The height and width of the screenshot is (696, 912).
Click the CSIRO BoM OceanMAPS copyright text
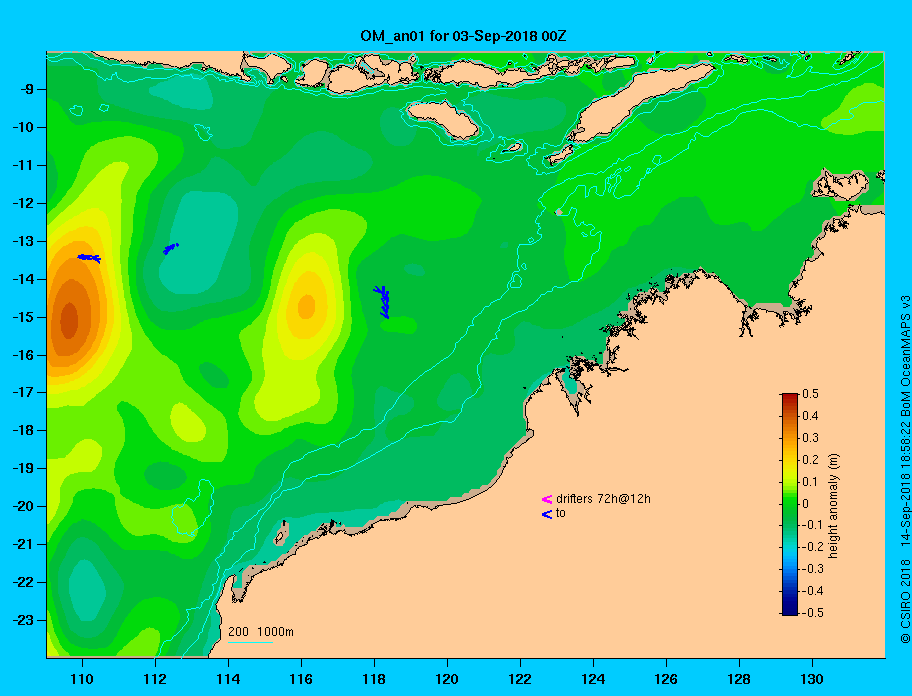(905, 469)
